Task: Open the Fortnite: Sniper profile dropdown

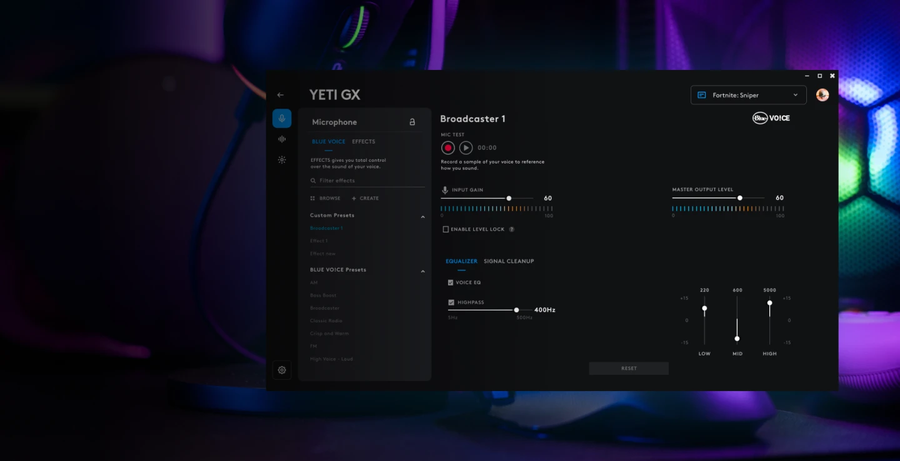Action: 748,95
